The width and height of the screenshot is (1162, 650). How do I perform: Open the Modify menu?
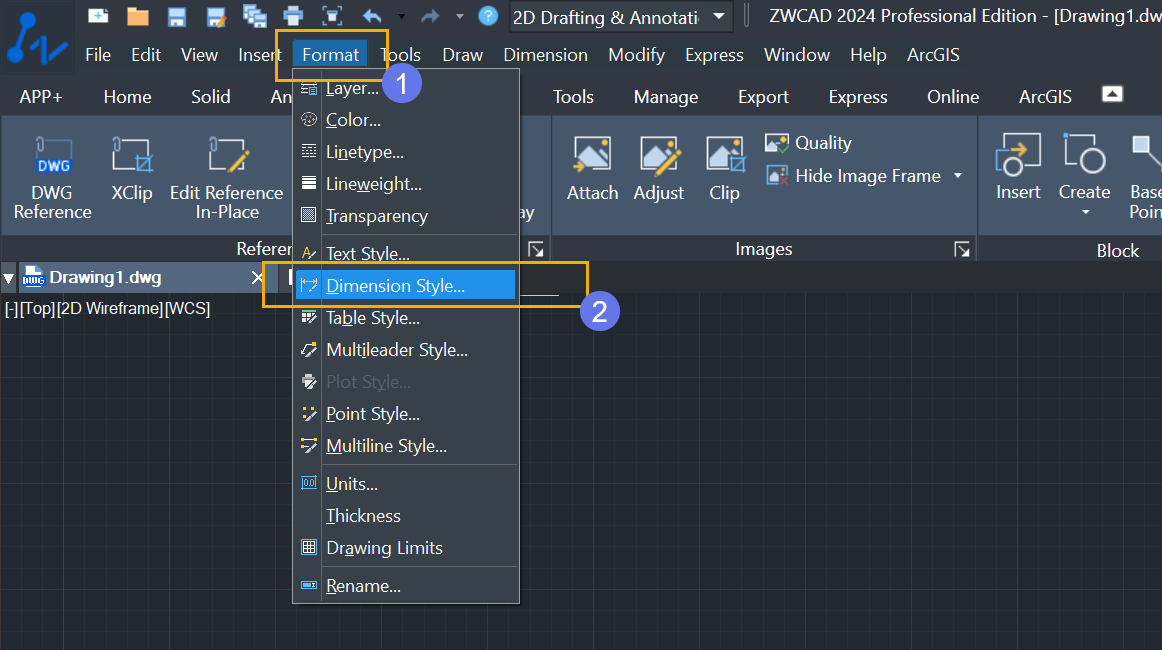637,55
